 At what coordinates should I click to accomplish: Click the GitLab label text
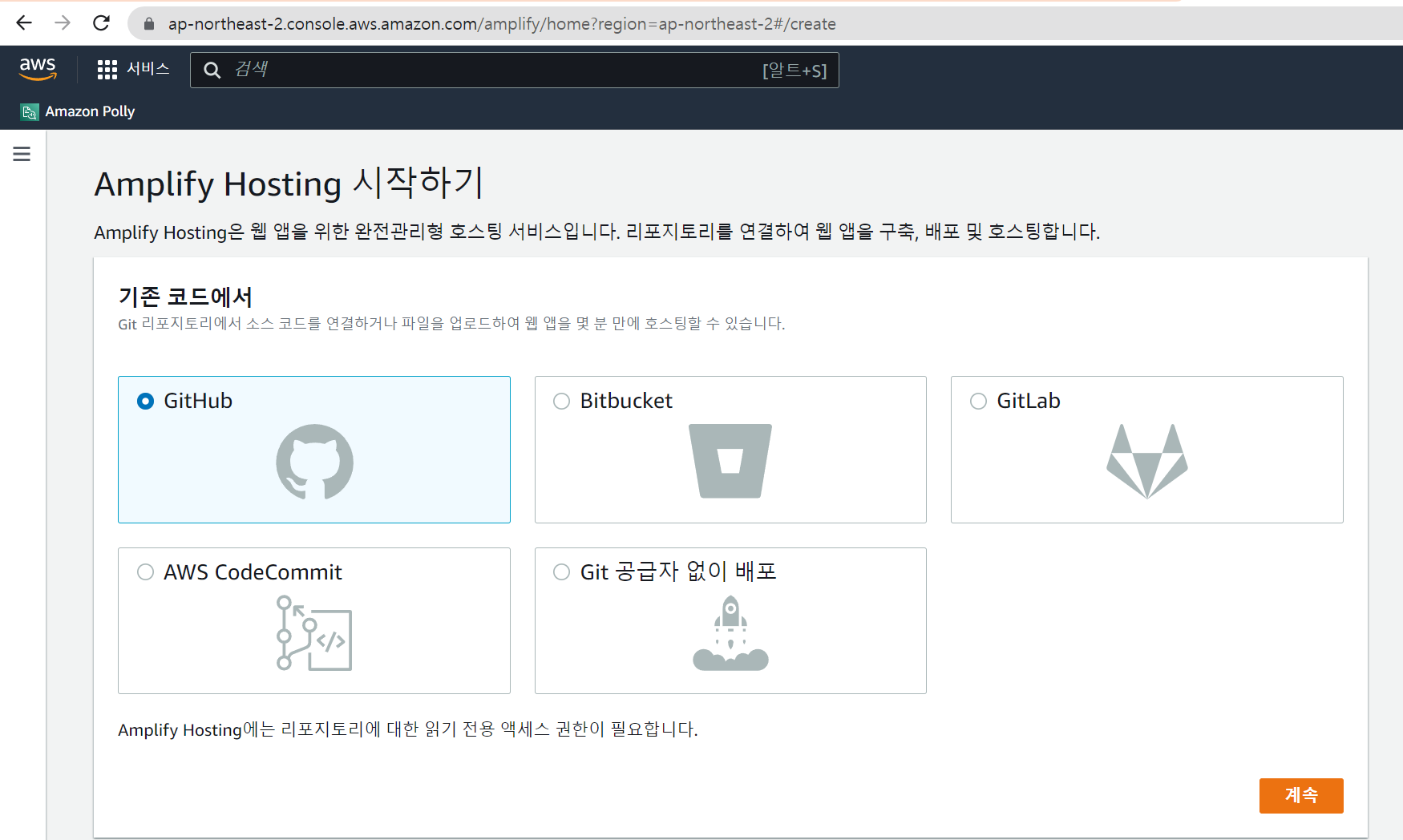pyautogui.click(x=1029, y=401)
